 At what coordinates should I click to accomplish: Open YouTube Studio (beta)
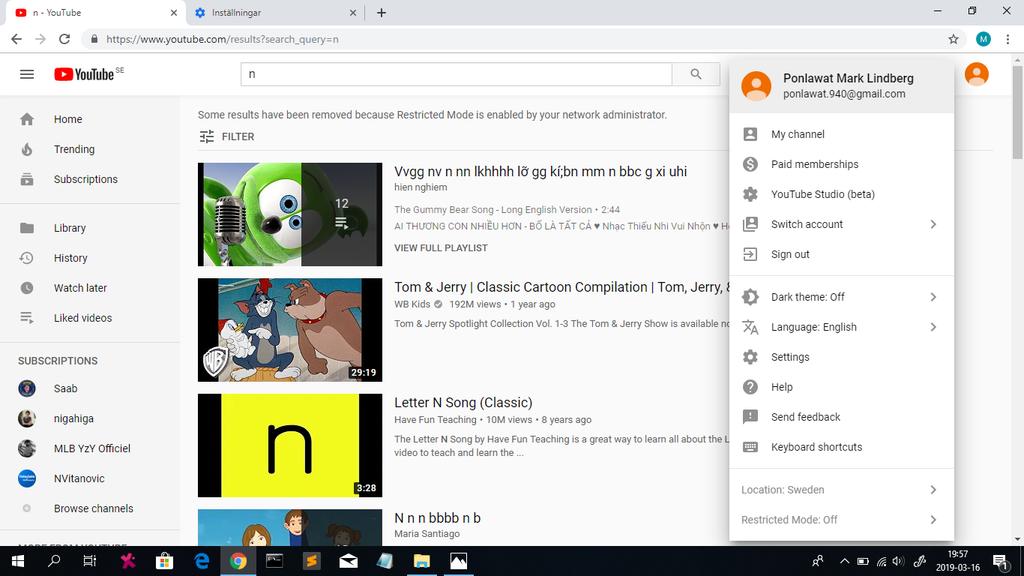[x=841, y=194]
